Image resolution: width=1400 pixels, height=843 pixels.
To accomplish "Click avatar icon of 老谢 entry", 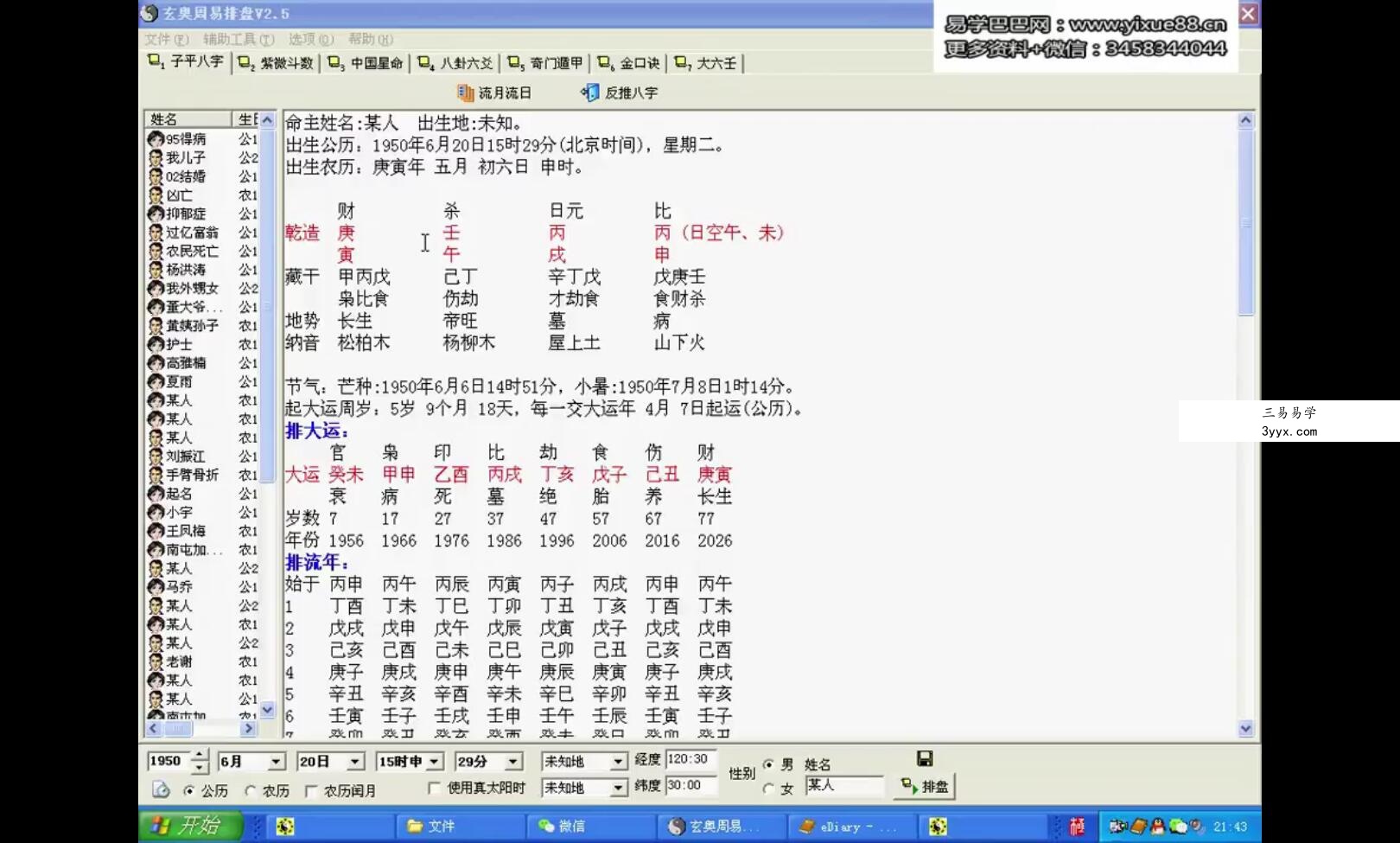I will click(156, 661).
